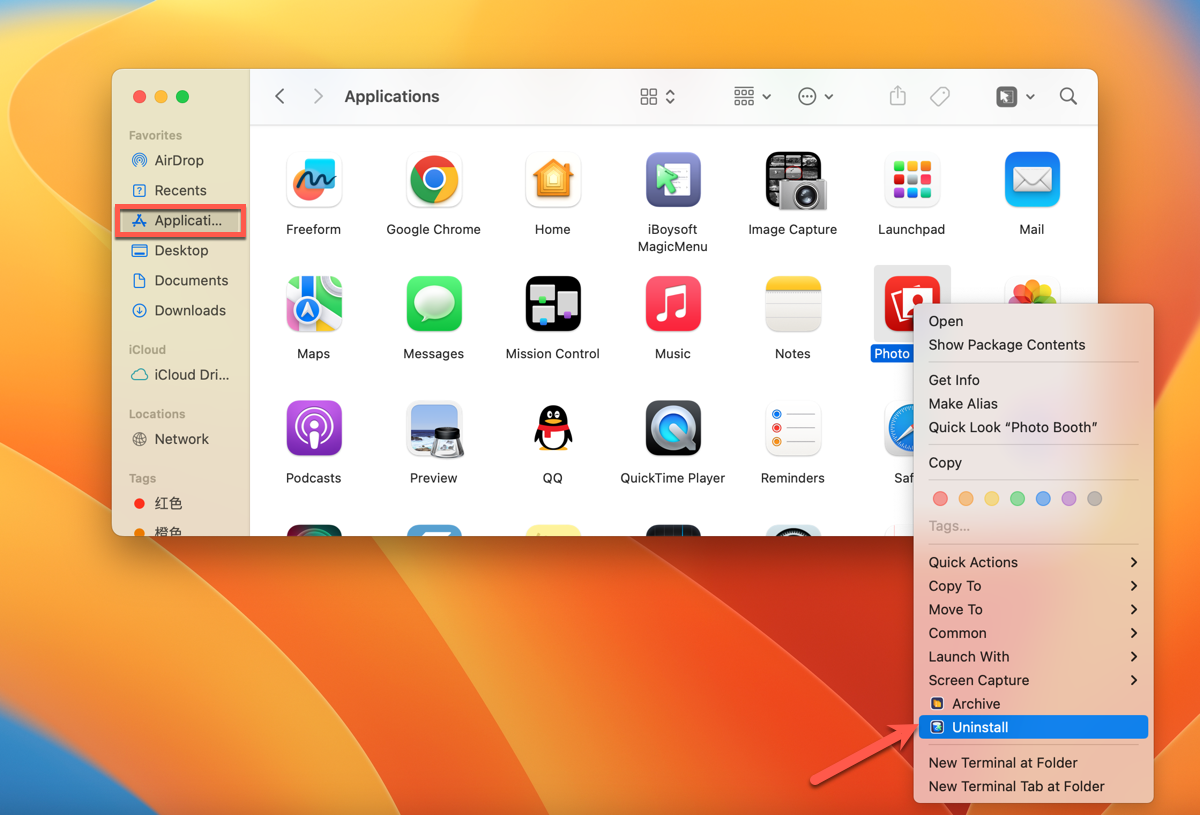Apply the orange tag color dot
This screenshot has width=1200, height=815.
[966, 498]
